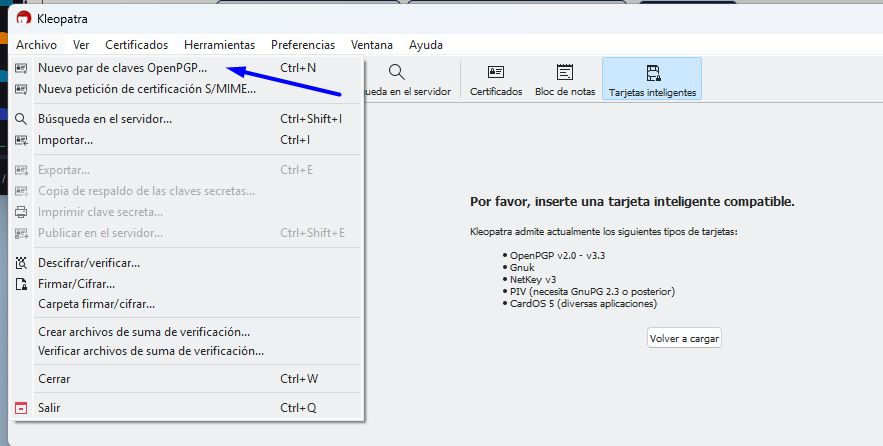Open the Preferencias menu
This screenshot has height=446, width=883.
click(x=303, y=44)
